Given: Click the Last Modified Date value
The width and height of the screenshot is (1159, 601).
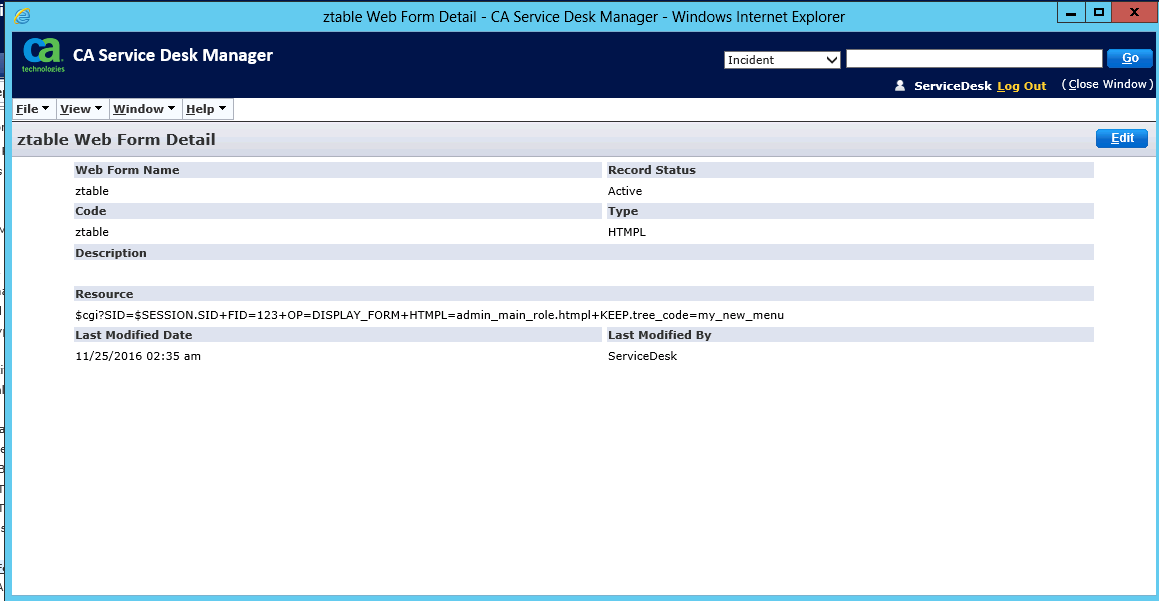Looking at the screenshot, I should [x=138, y=356].
